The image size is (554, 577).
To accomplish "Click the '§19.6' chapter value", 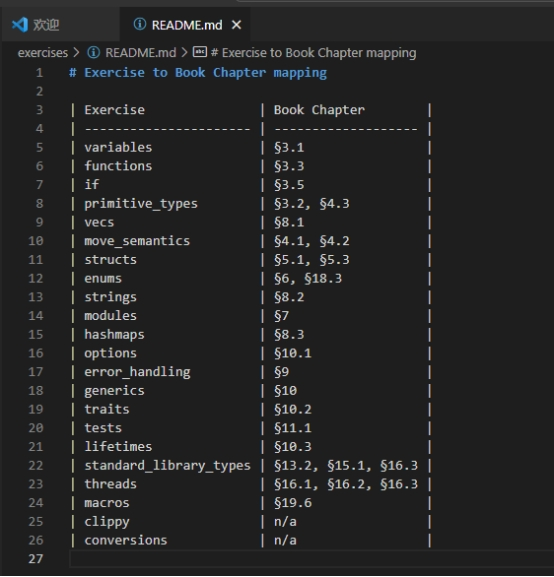I will click(x=293, y=503).
